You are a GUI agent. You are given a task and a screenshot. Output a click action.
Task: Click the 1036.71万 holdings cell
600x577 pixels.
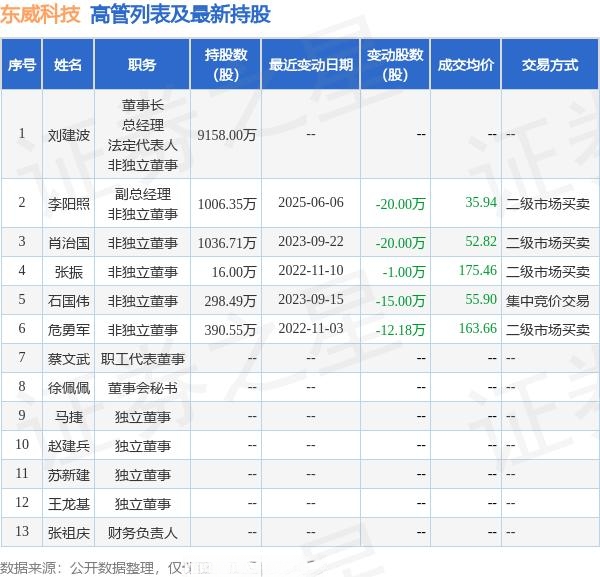point(227,243)
